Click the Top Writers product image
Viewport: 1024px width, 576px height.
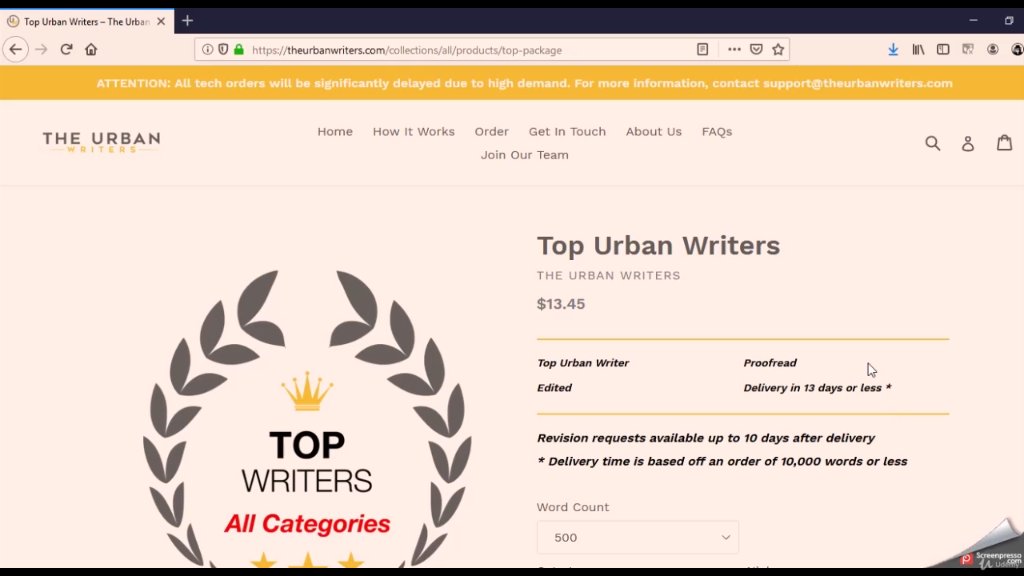tap(307, 418)
